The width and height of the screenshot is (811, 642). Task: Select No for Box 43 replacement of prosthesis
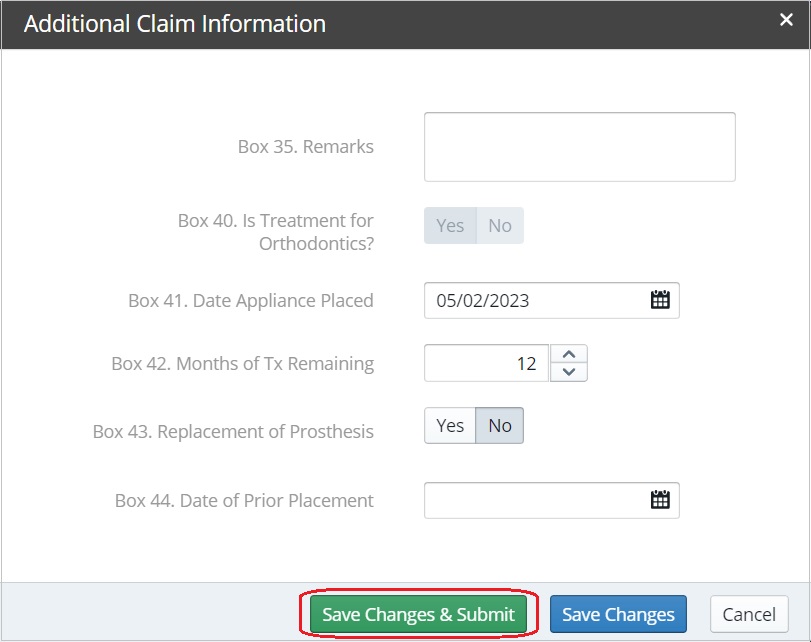tap(499, 425)
